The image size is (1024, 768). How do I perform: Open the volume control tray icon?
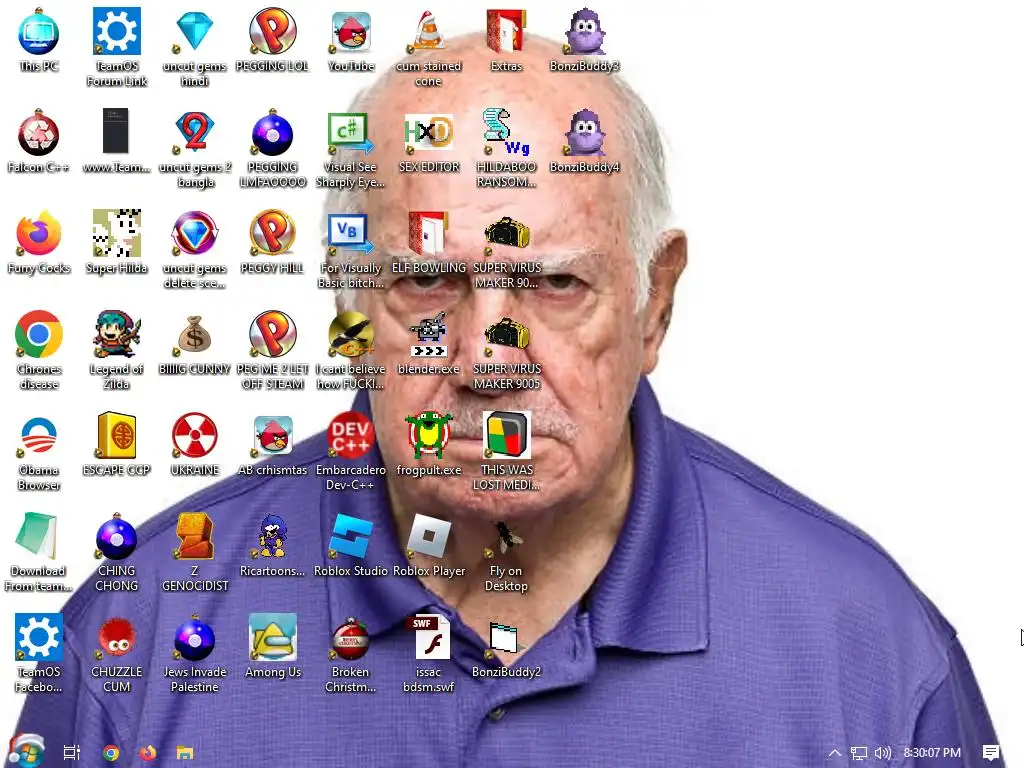[883, 753]
